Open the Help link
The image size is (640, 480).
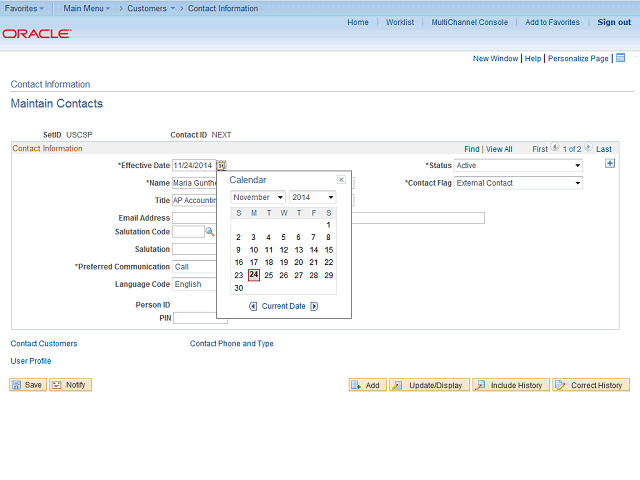(533, 58)
